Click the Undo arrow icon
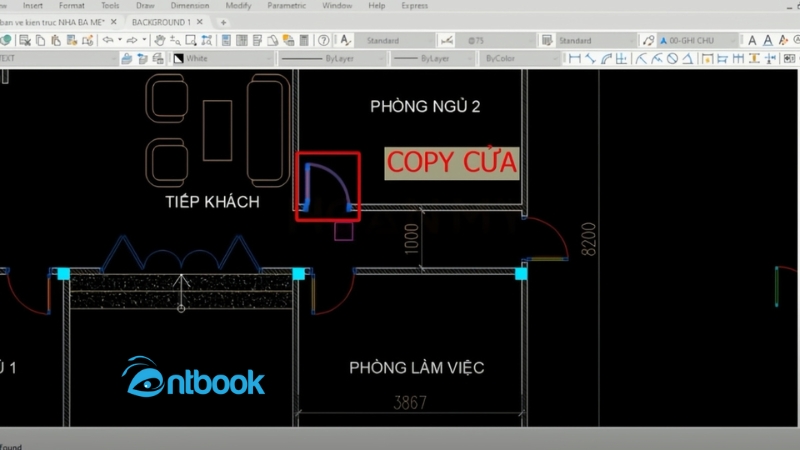The image size is (800, 450). 107,40
